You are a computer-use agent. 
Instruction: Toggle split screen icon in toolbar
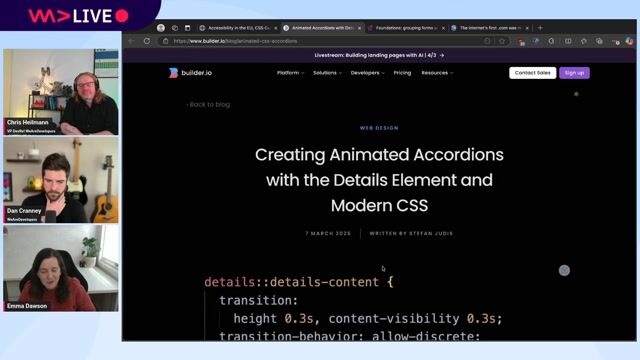pyautogui.click(x=568, y=41)
